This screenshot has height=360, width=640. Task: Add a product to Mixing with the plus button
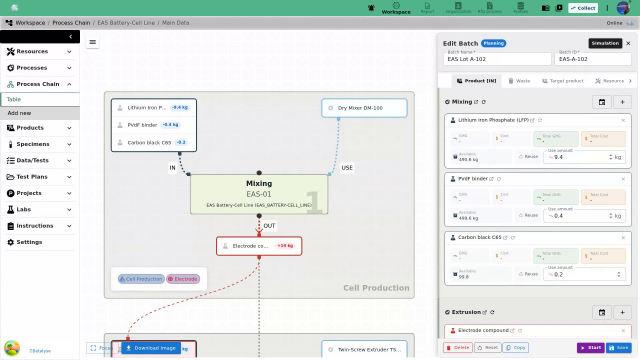coord(622,102)
